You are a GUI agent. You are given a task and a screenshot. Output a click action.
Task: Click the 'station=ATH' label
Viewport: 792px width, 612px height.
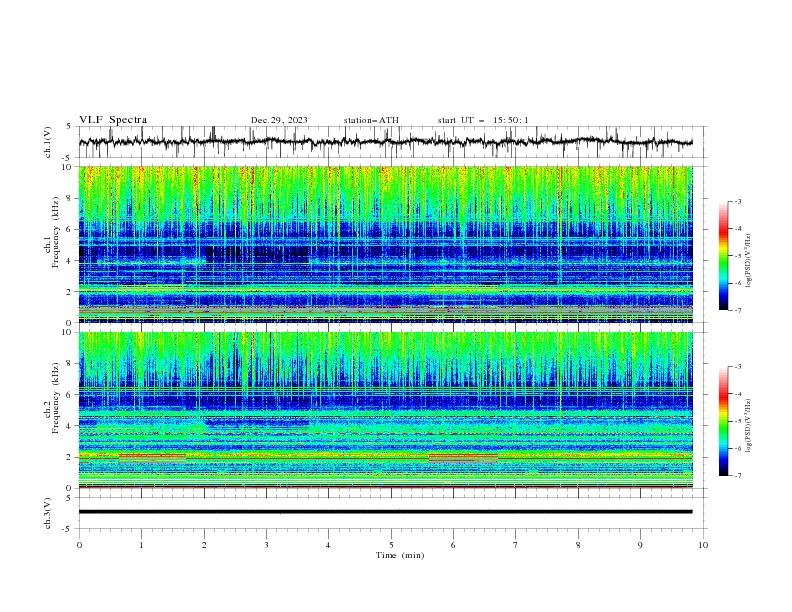pyautogui.click(x=371, y=120)
